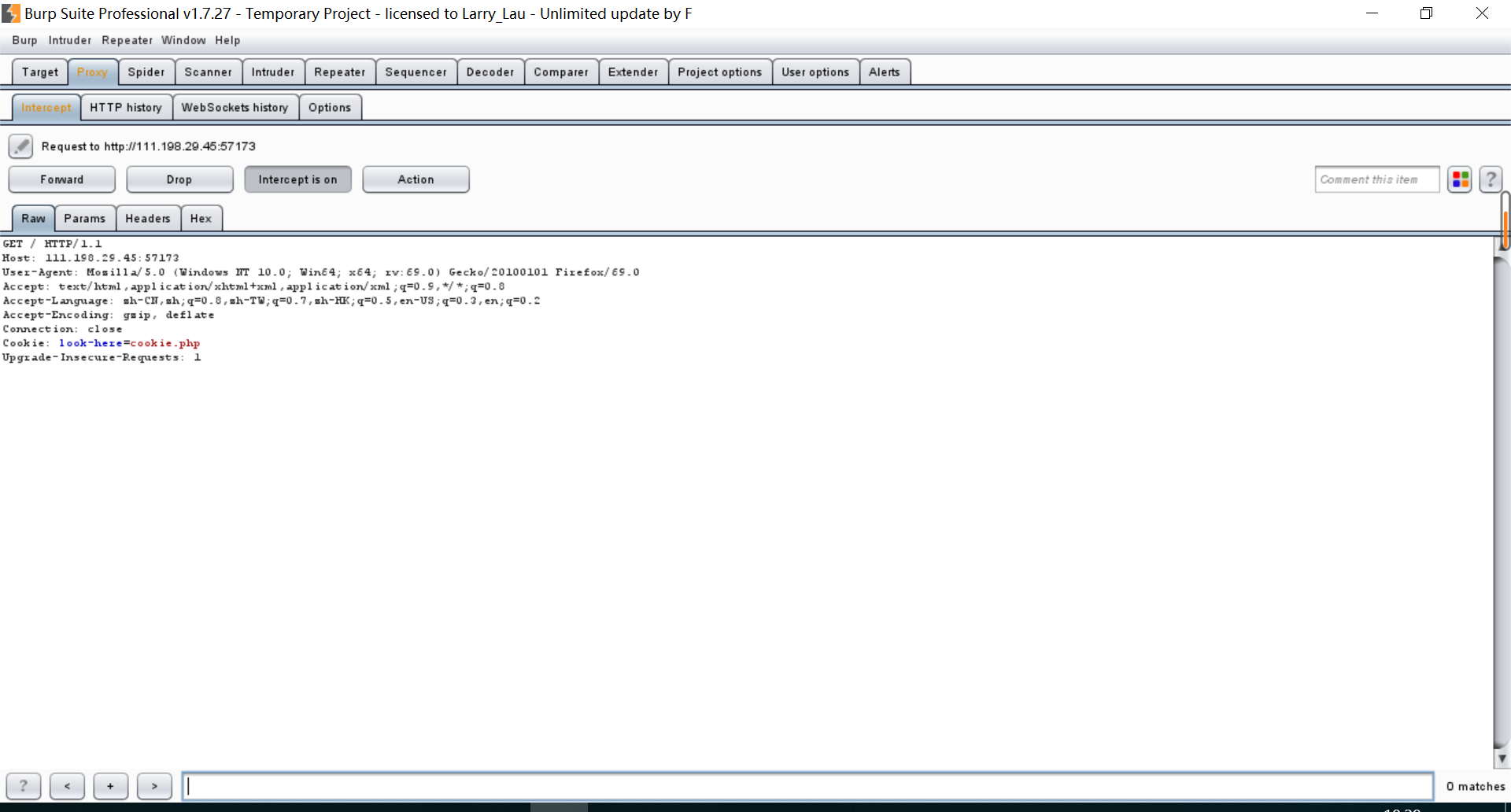Select the Proxy tab
This screenshot has width=1511, height=812.
pyautogui.click(x=92, y=72)
